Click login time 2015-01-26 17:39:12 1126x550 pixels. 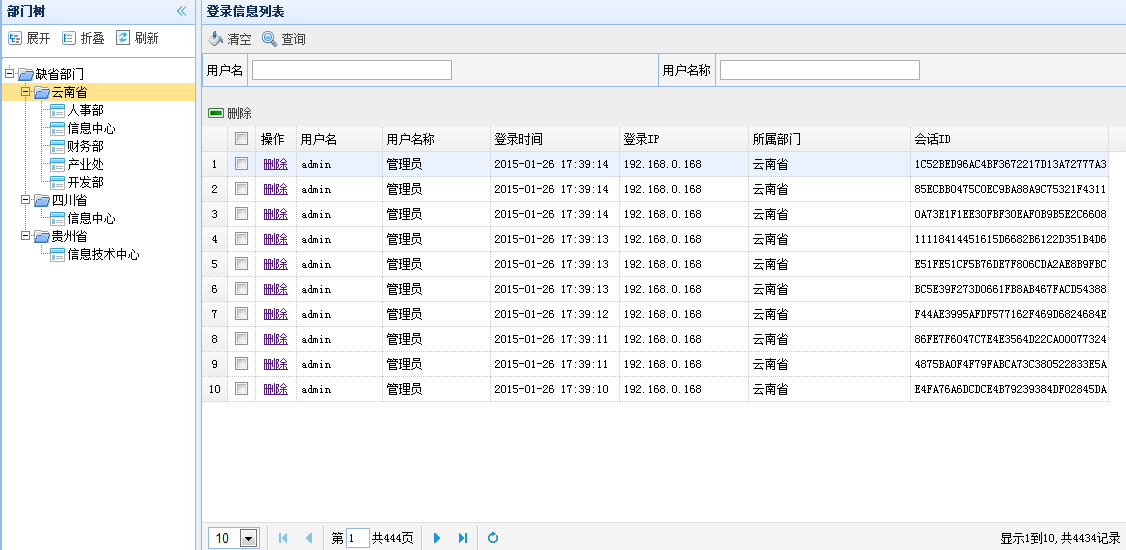552,314
